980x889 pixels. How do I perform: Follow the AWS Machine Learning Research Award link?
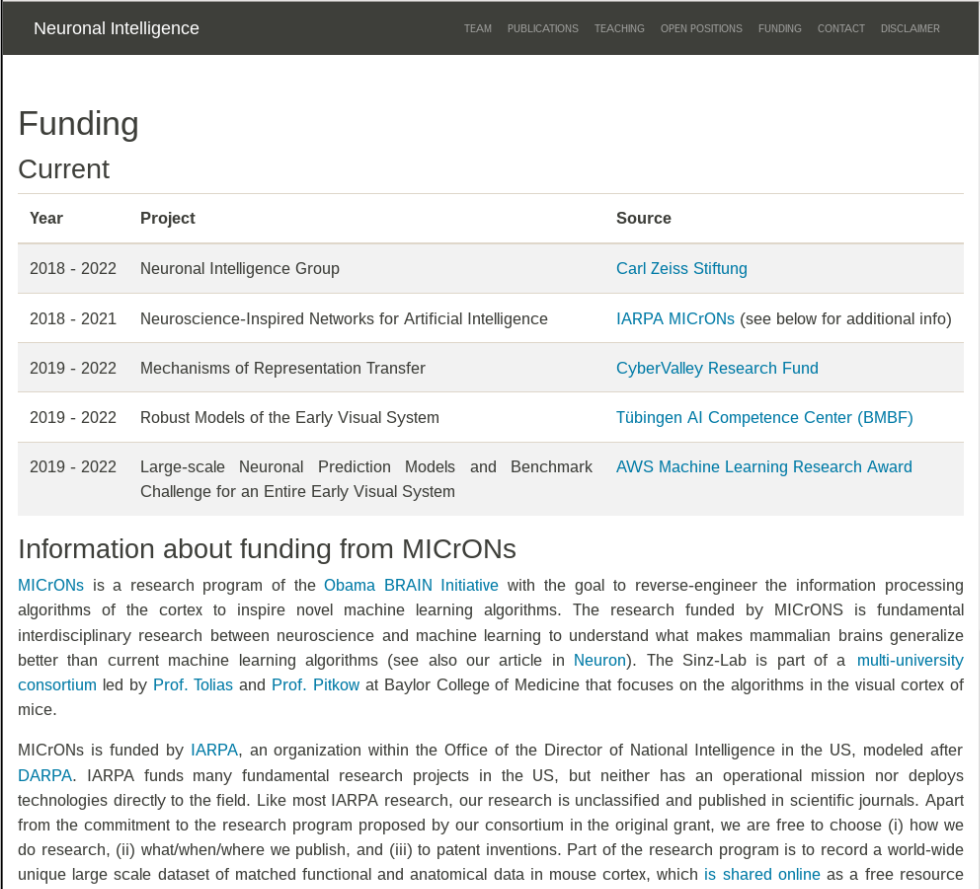764,467
